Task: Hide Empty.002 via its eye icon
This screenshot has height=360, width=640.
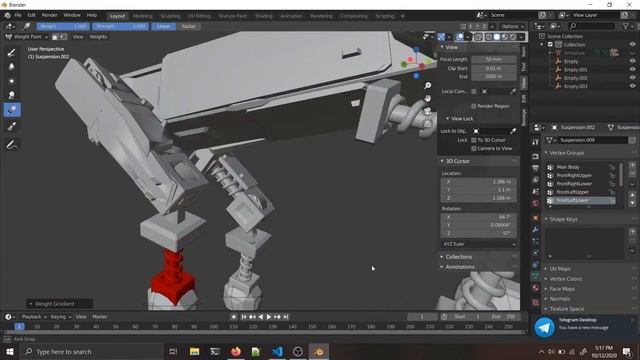Action: pos(632,78)
